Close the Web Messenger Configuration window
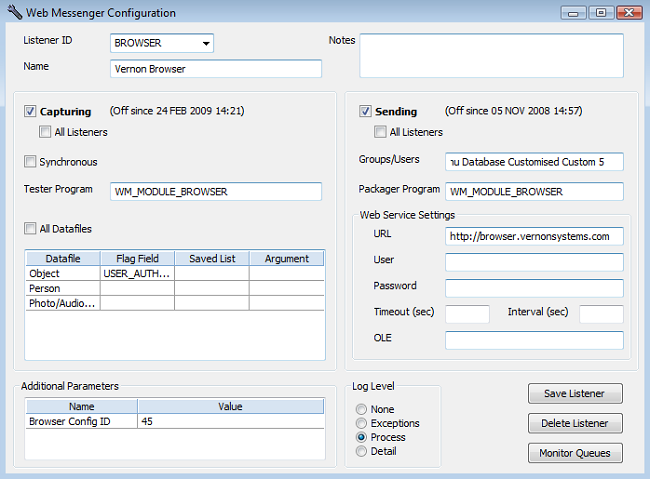The width and height of the screenshot is (650, 479). tap(629, 13)
